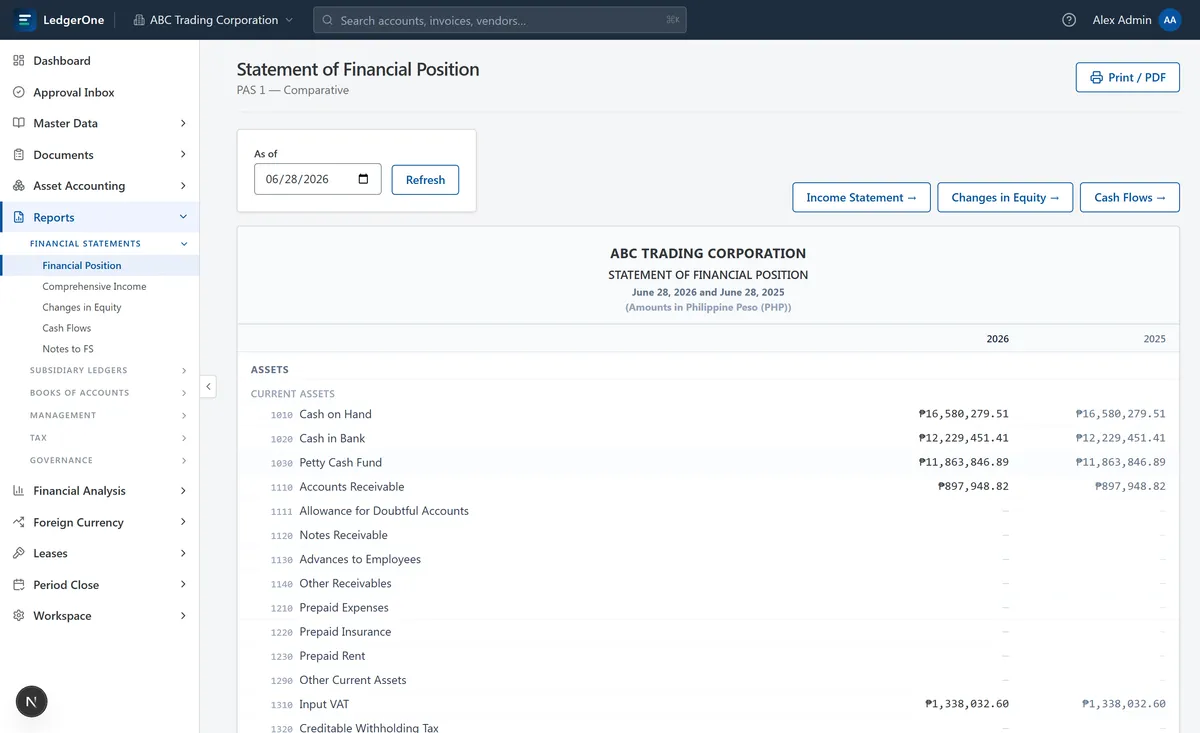This screenshot has width=1200, height=733.
Task: Click the As of date field
Action: click(318, 179)
